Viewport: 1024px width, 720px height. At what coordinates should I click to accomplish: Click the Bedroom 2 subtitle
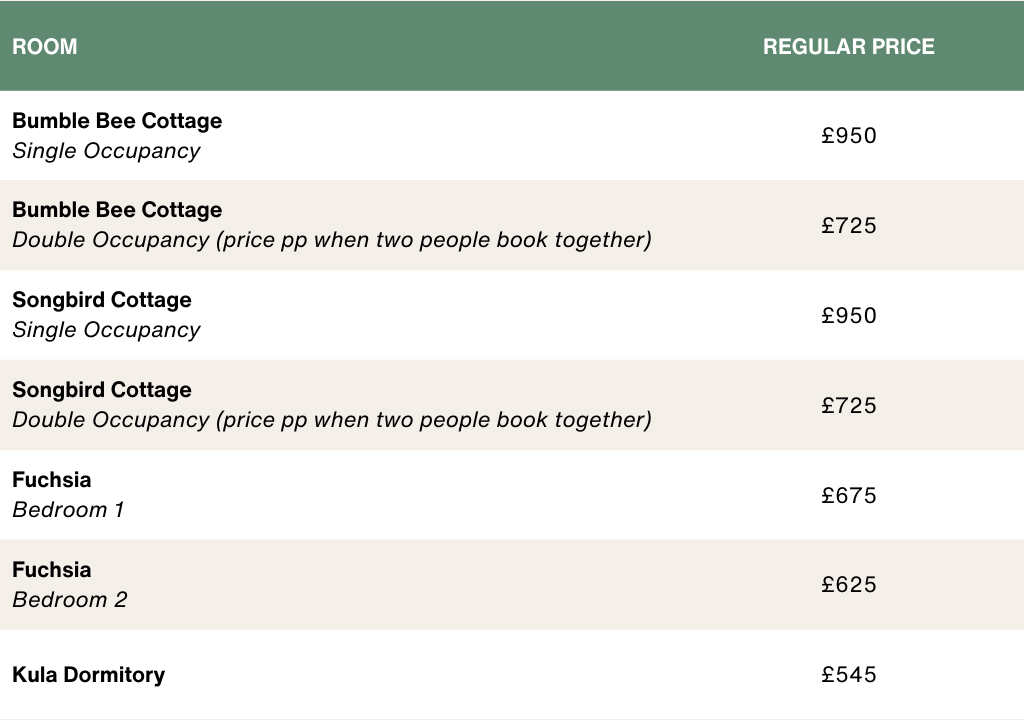click(70, 600)
